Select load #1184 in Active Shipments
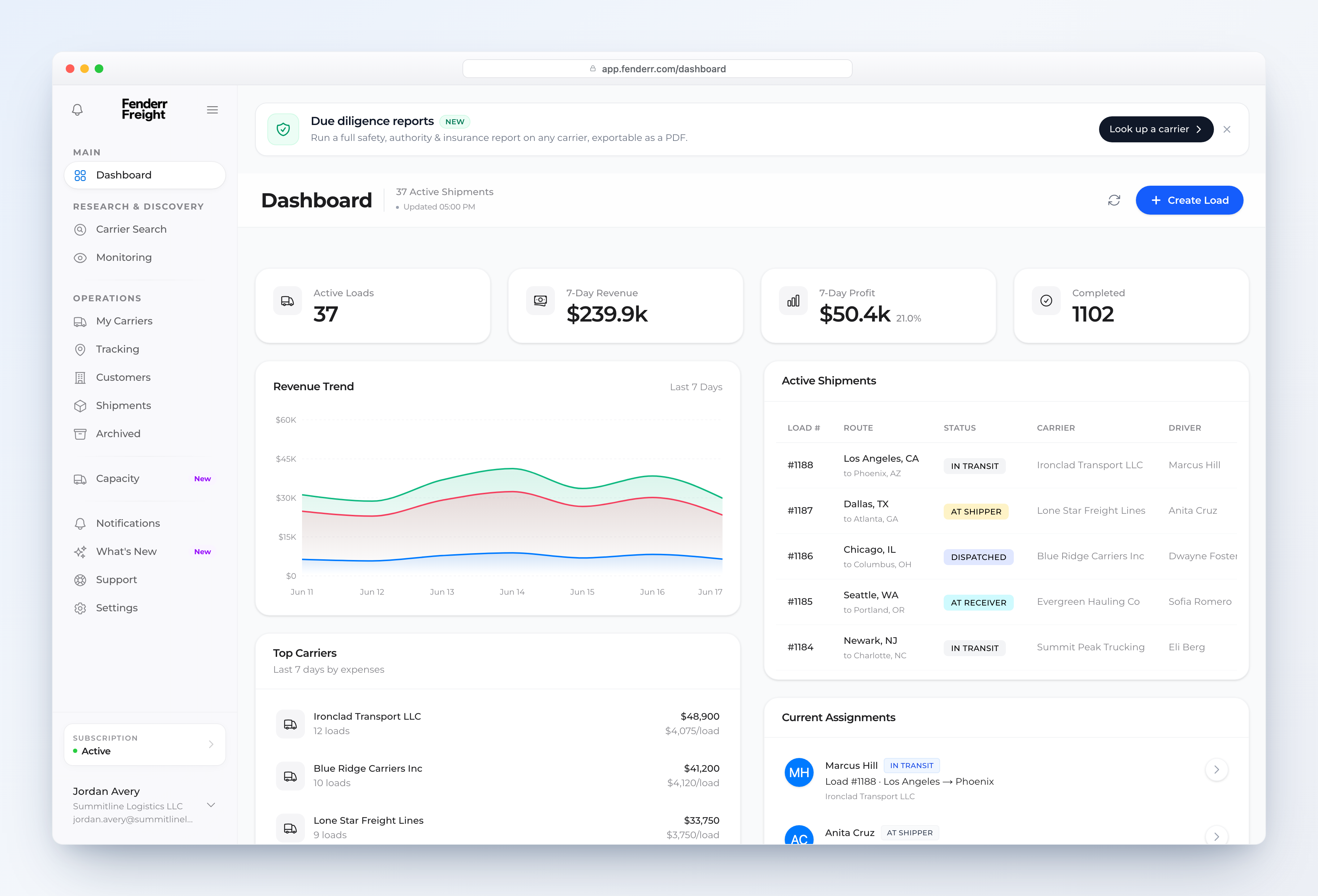 (x=1006, y=648)
